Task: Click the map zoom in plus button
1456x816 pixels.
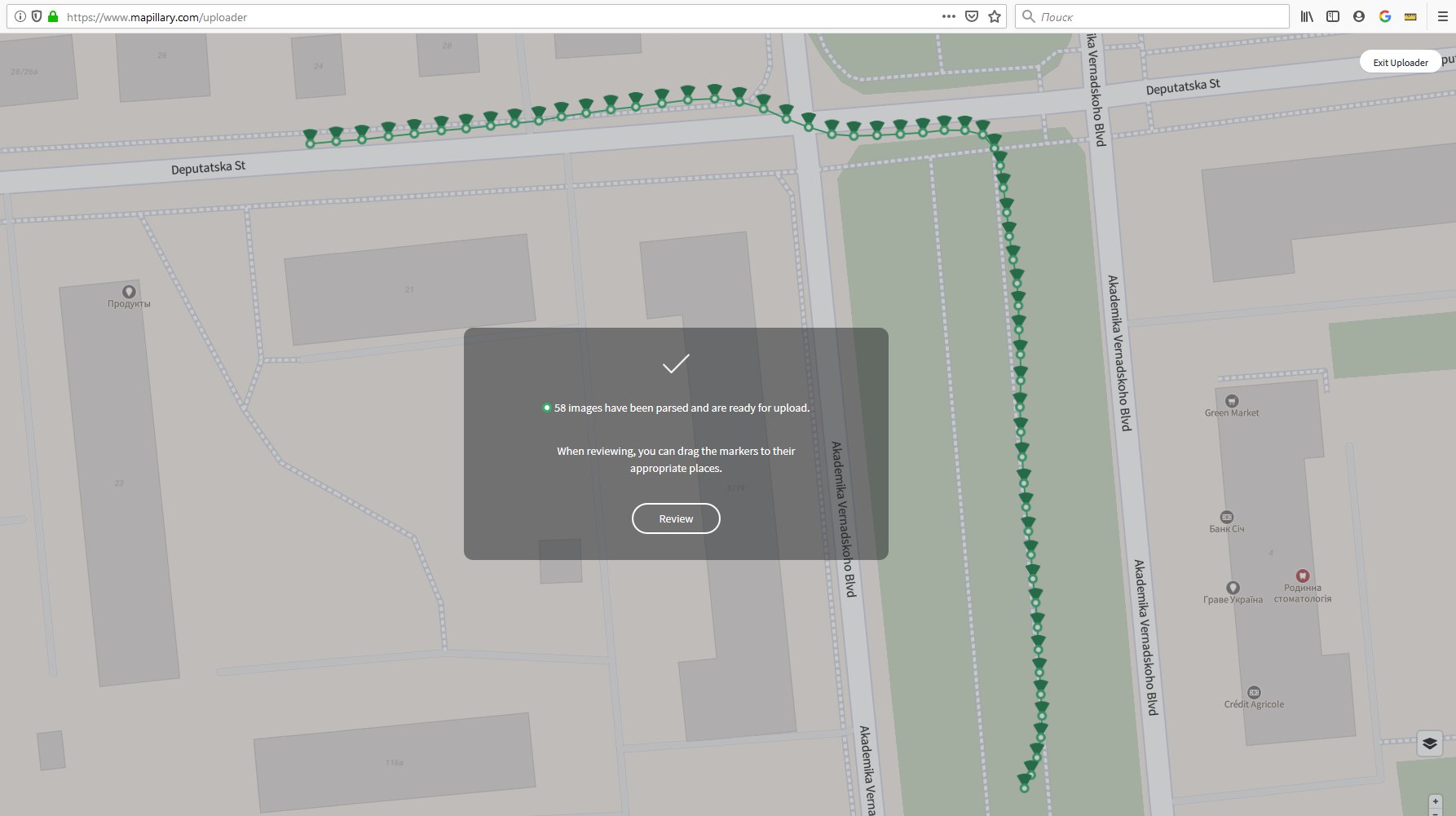Action: click(1435, 801)
